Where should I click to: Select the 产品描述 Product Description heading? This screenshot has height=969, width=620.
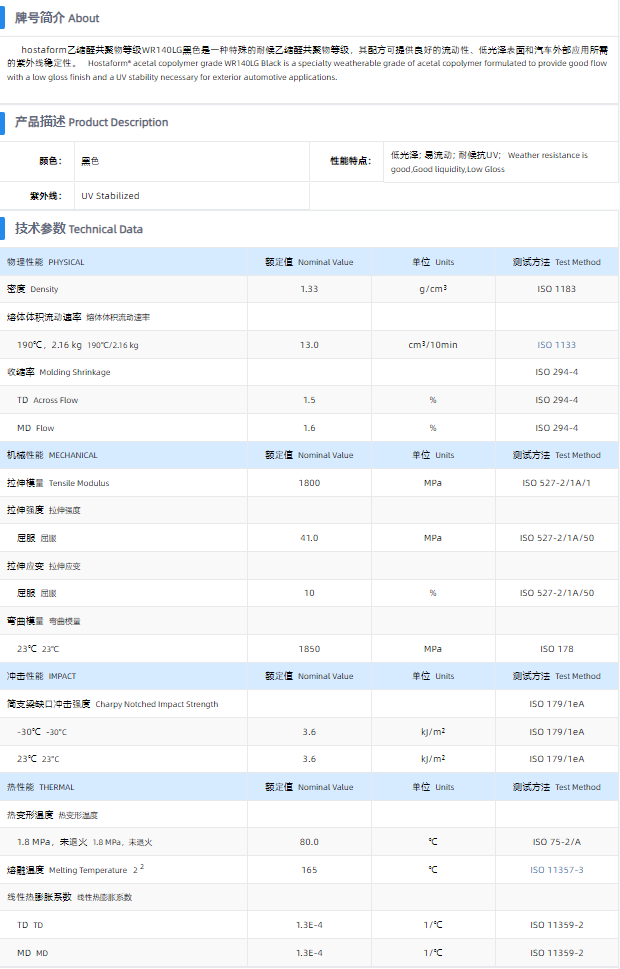[x=91, y=122]
